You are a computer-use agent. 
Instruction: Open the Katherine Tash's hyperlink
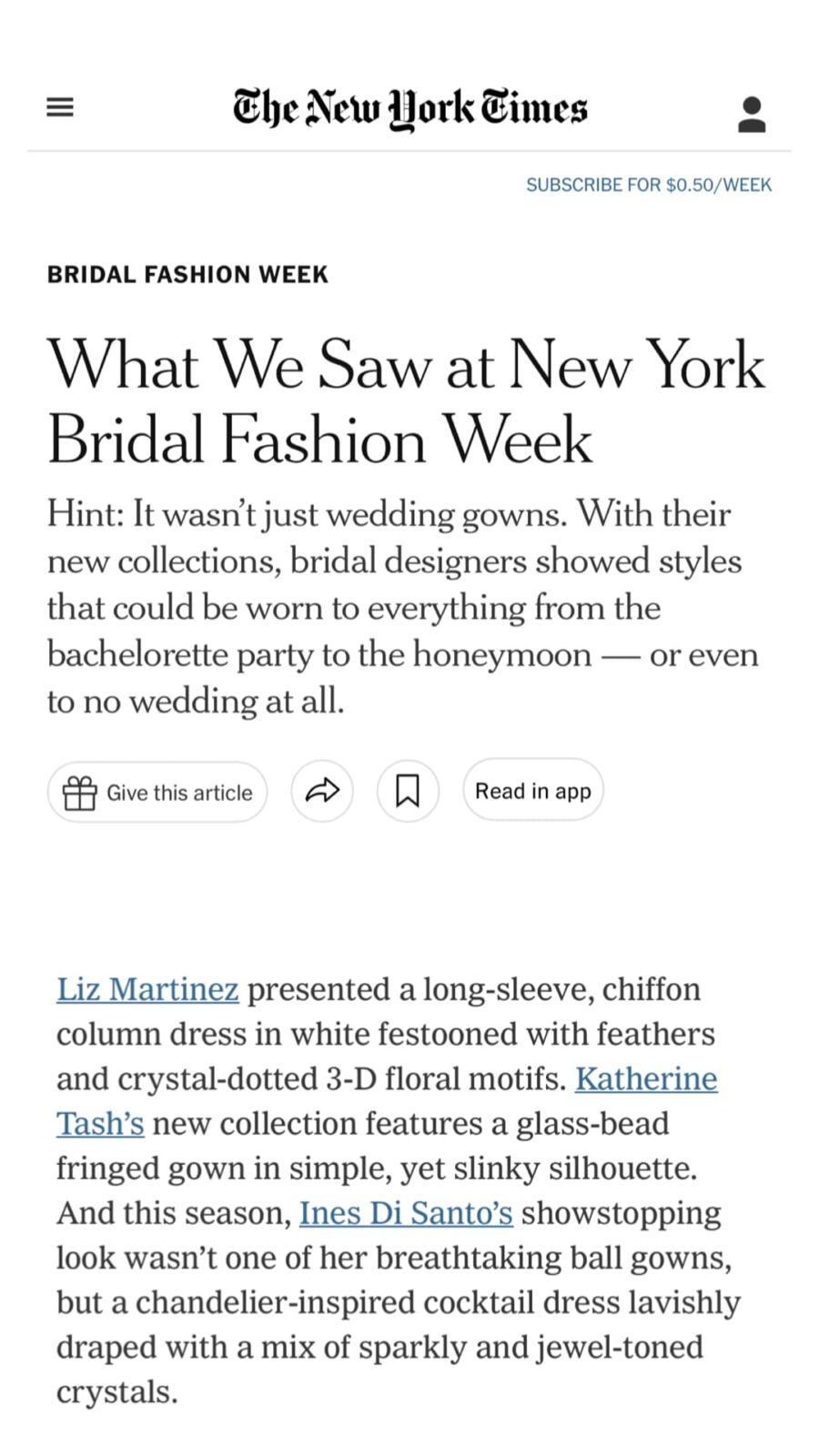coord(646,1078)
